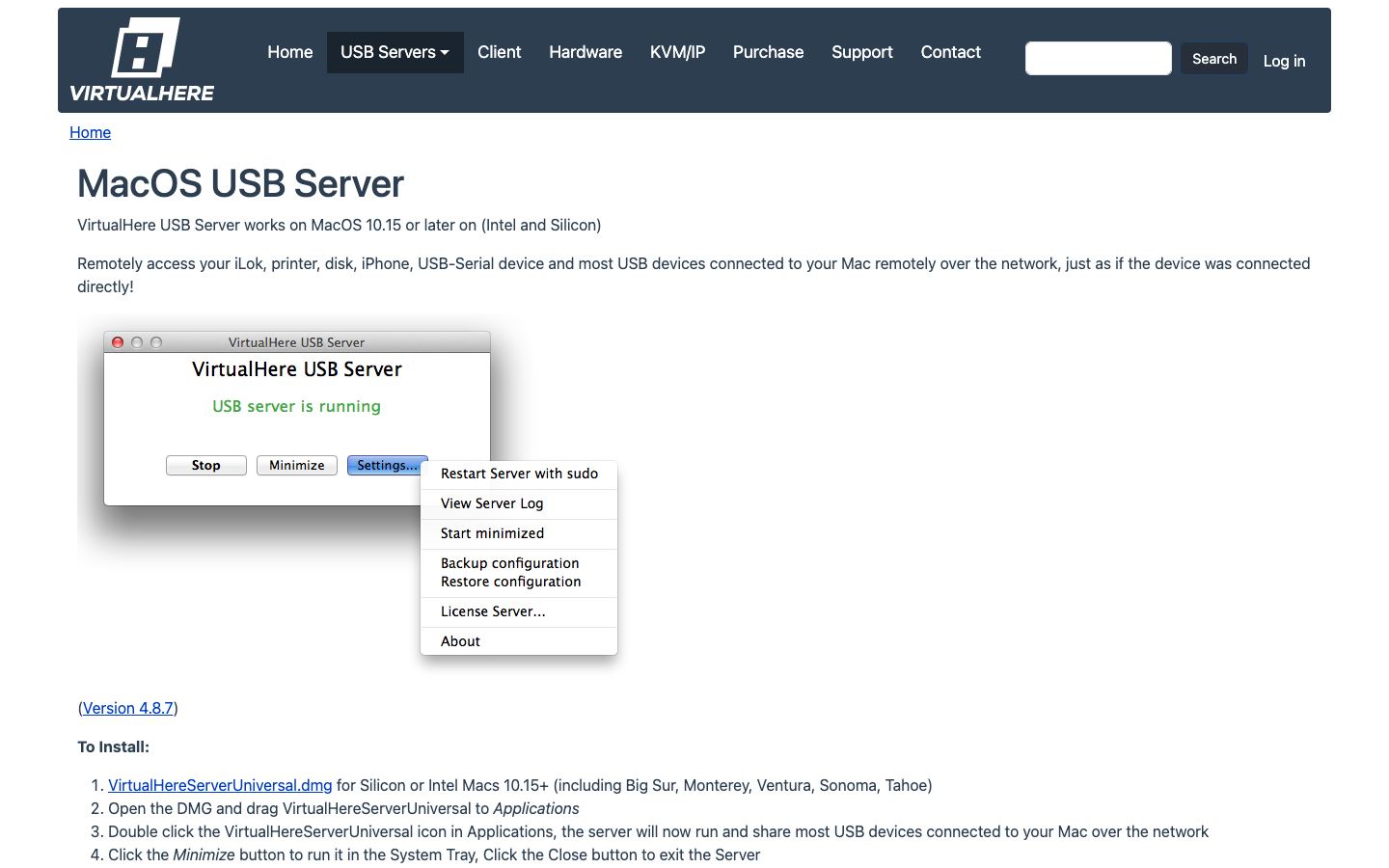1389x868 pixels.
Task: Open the Support page
Action: point(862,52)
